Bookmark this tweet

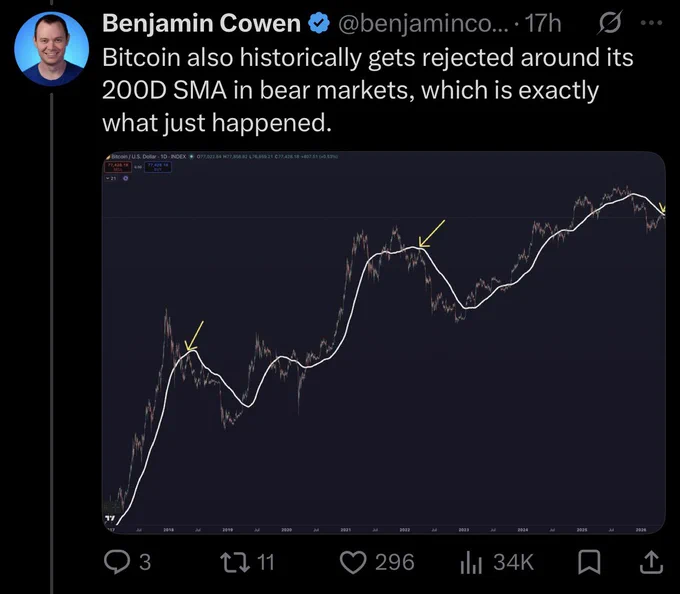[x=590, y=562]
